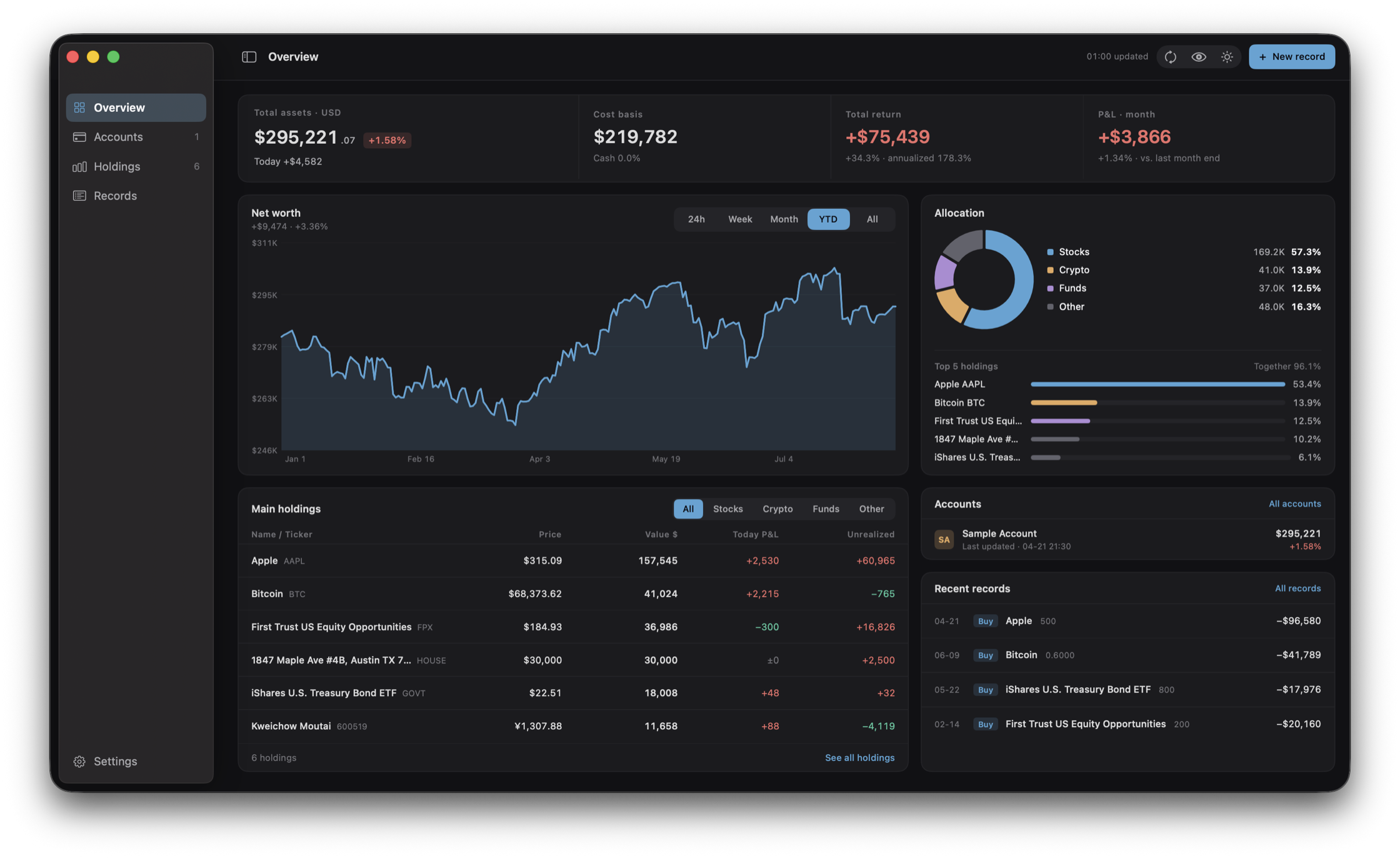This screenshot has height=858, width=1400.
Task: Open the All accounts link
Action: pyautogui.click(x=1294, y=503)
